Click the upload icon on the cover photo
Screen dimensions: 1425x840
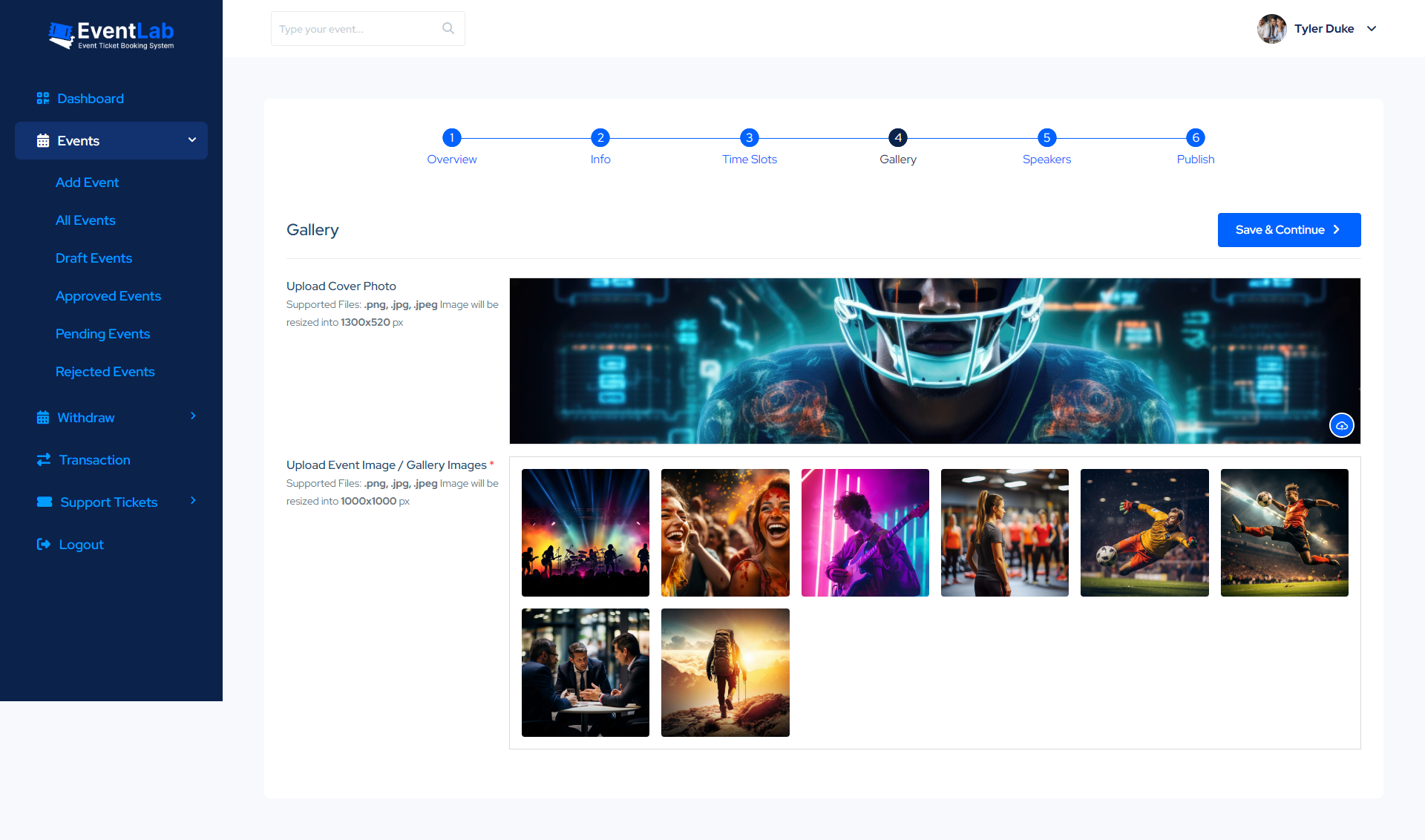pyautogui.click(x=1341, y=425)
